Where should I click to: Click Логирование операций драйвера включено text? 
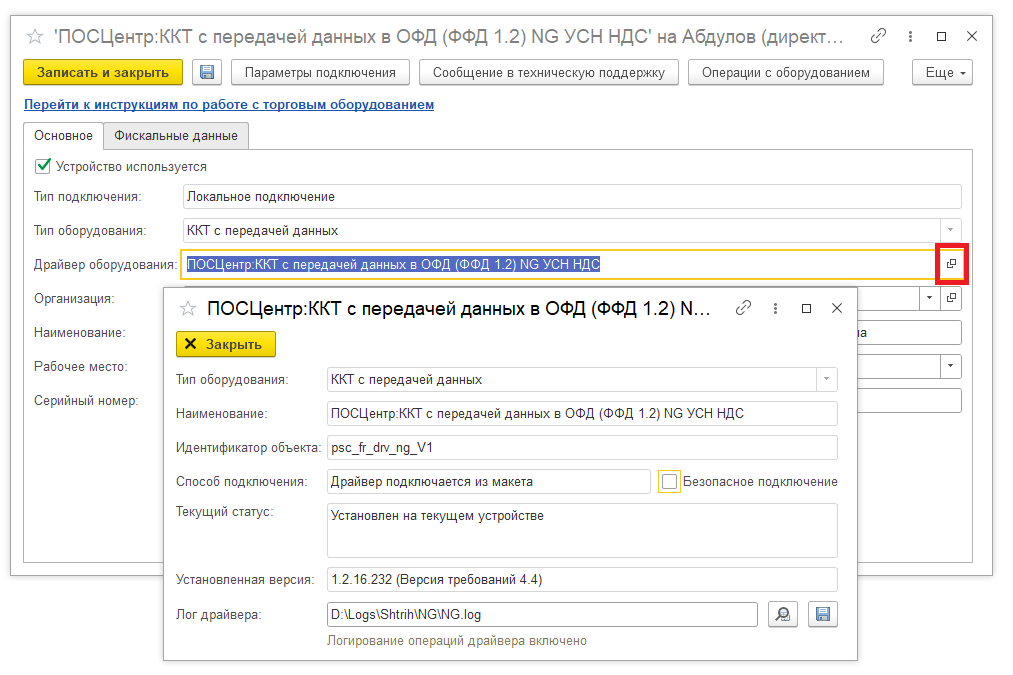point(457,641)
